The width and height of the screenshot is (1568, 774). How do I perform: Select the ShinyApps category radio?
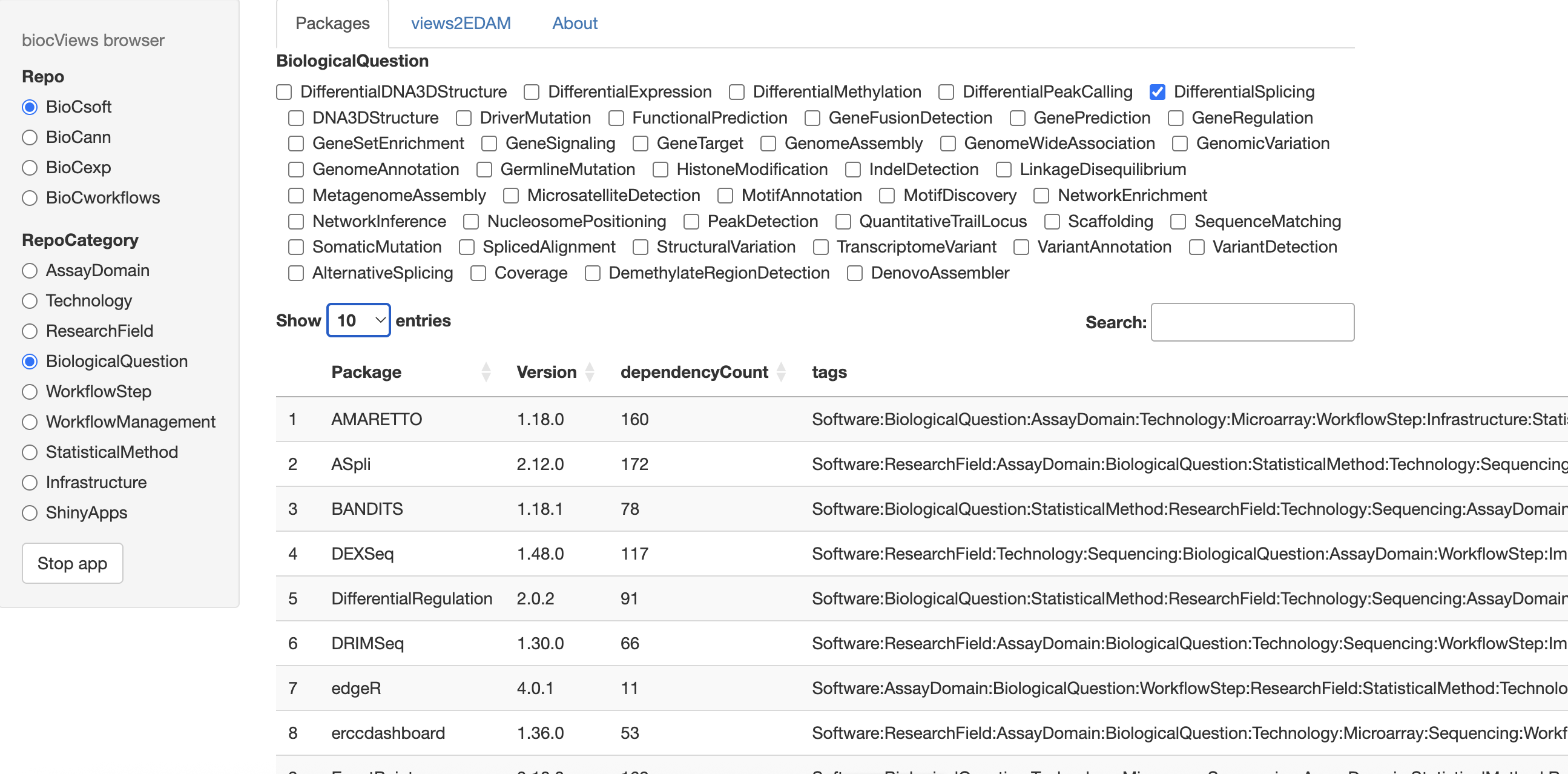(x=30, y=513)
